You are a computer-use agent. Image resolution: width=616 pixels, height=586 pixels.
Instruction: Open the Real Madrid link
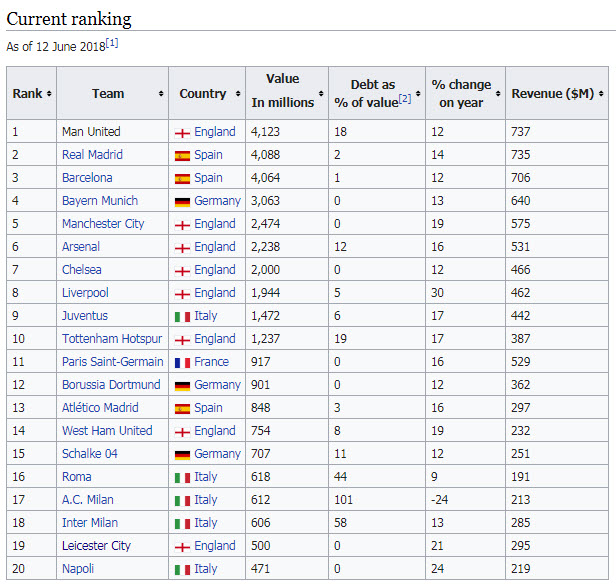click(x=92, y=155)
